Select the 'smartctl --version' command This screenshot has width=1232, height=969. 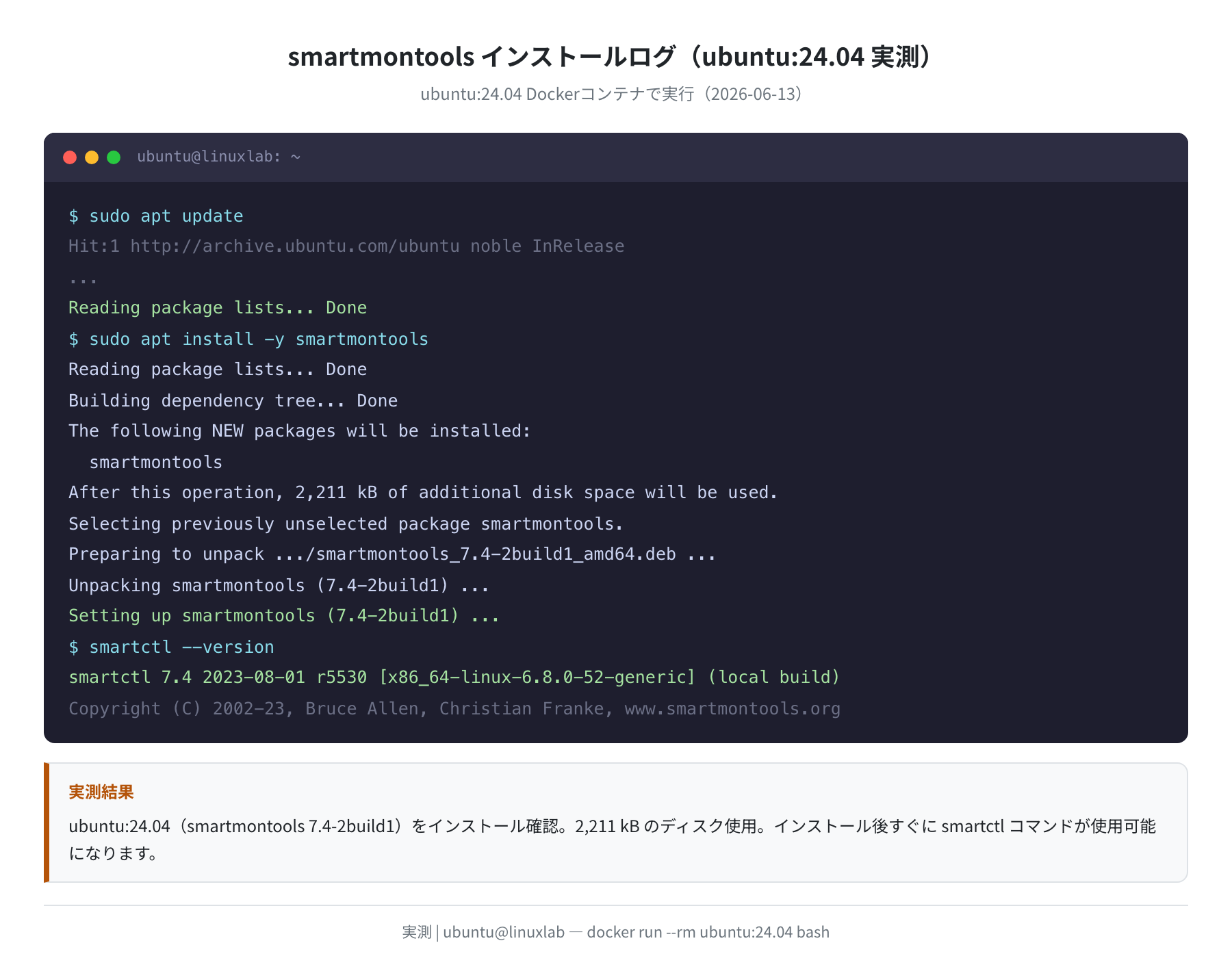[182, 647]
